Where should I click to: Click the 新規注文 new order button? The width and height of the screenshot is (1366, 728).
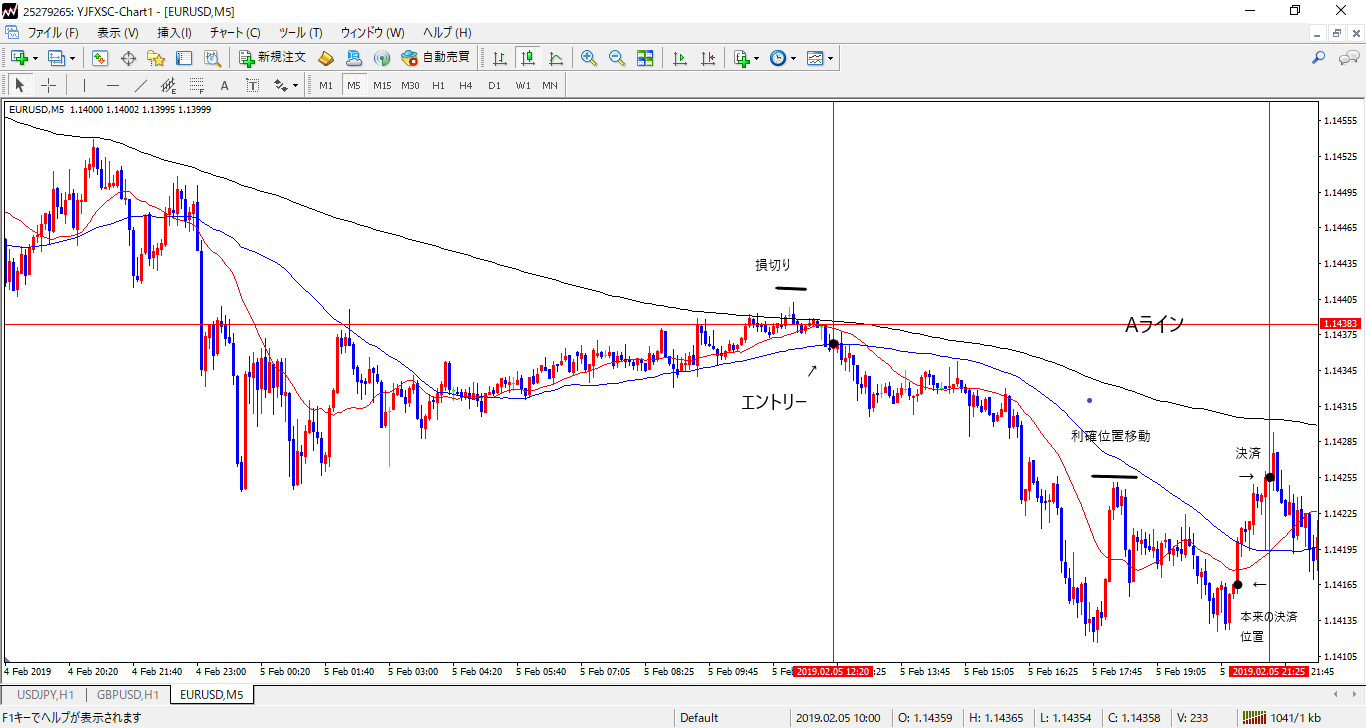click(x=273, y=58)
